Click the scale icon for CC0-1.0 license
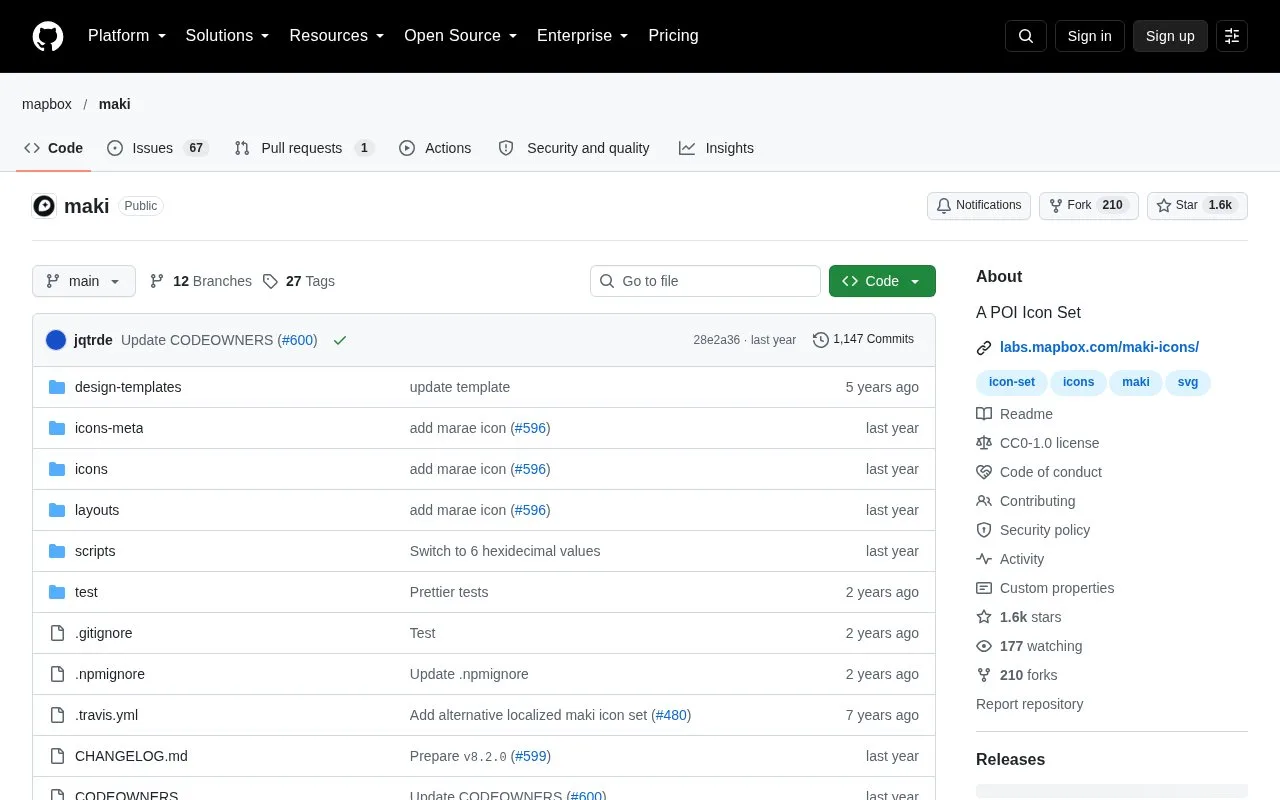The height and width of the screenshot is (800, 1280). [x=984, y=443]
